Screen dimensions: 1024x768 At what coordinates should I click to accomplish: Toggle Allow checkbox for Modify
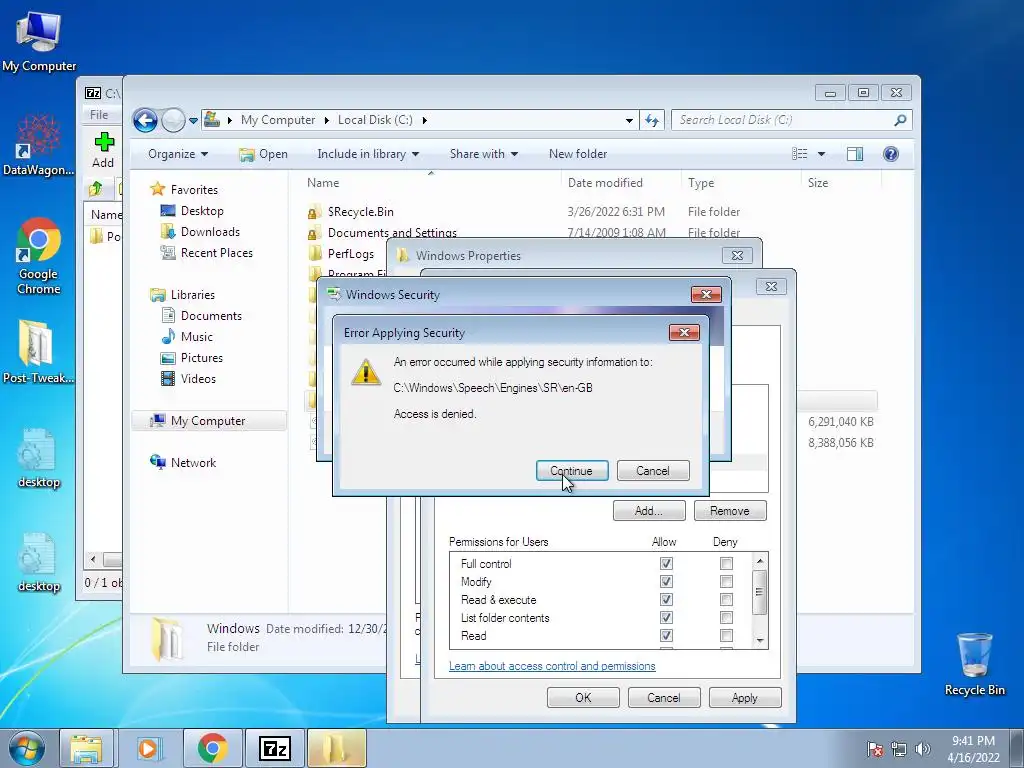tap(666, 582)
